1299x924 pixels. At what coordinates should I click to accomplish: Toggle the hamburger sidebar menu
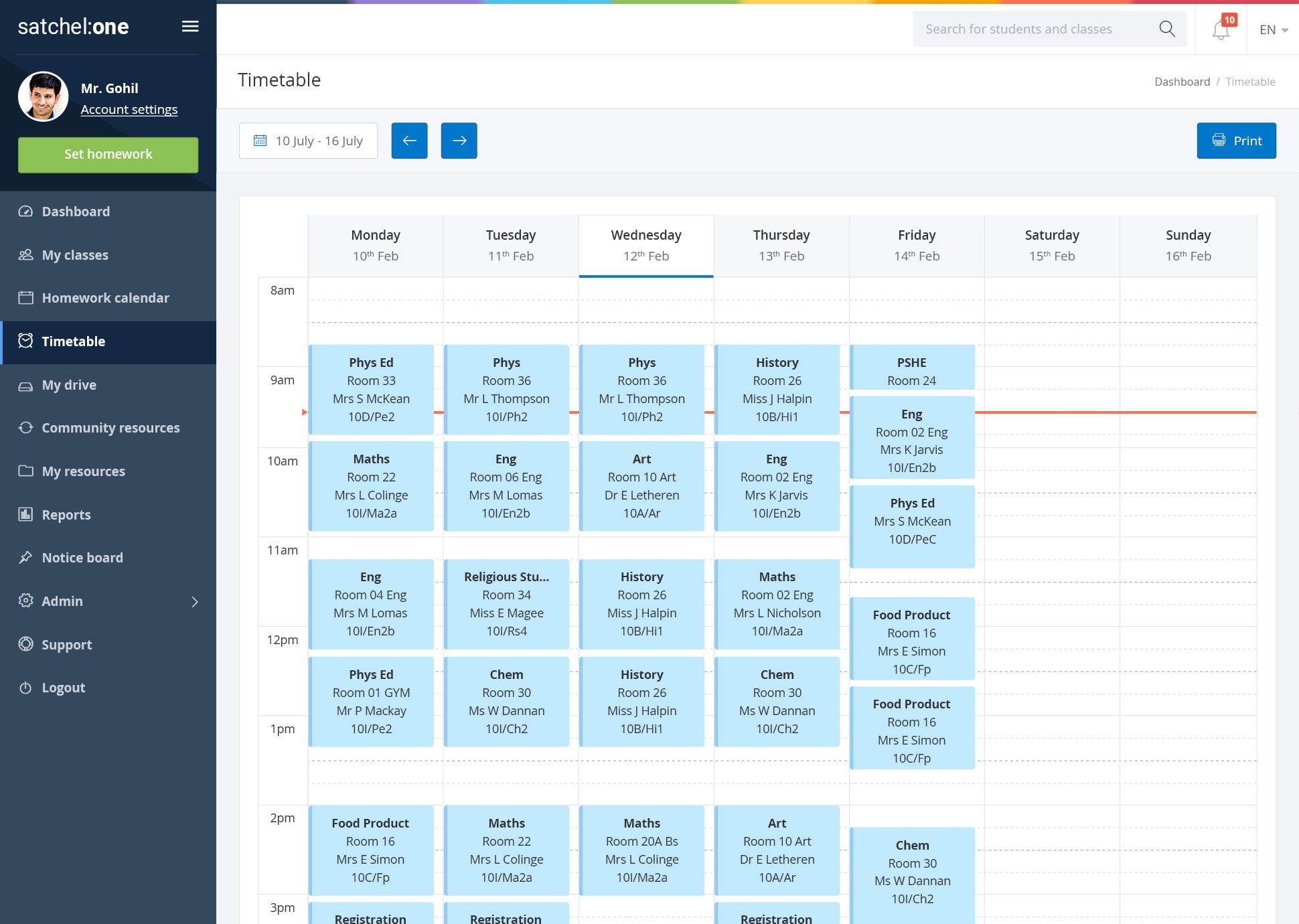(x=190, y=26)
